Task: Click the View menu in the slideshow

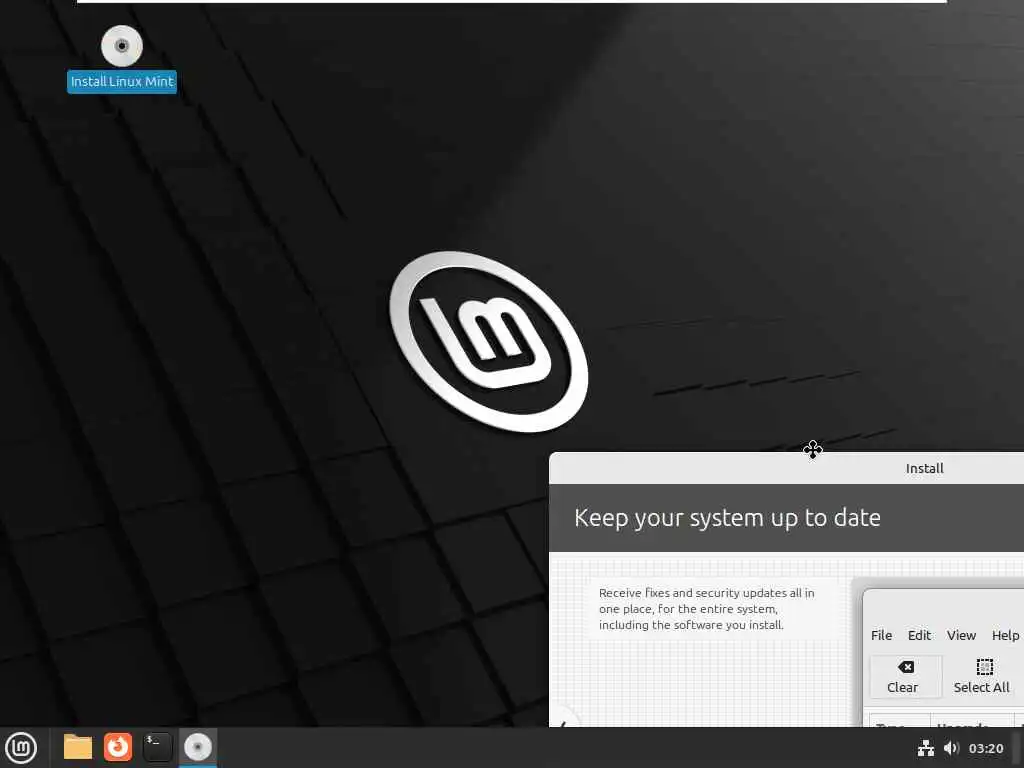Action: click(961, 635)
